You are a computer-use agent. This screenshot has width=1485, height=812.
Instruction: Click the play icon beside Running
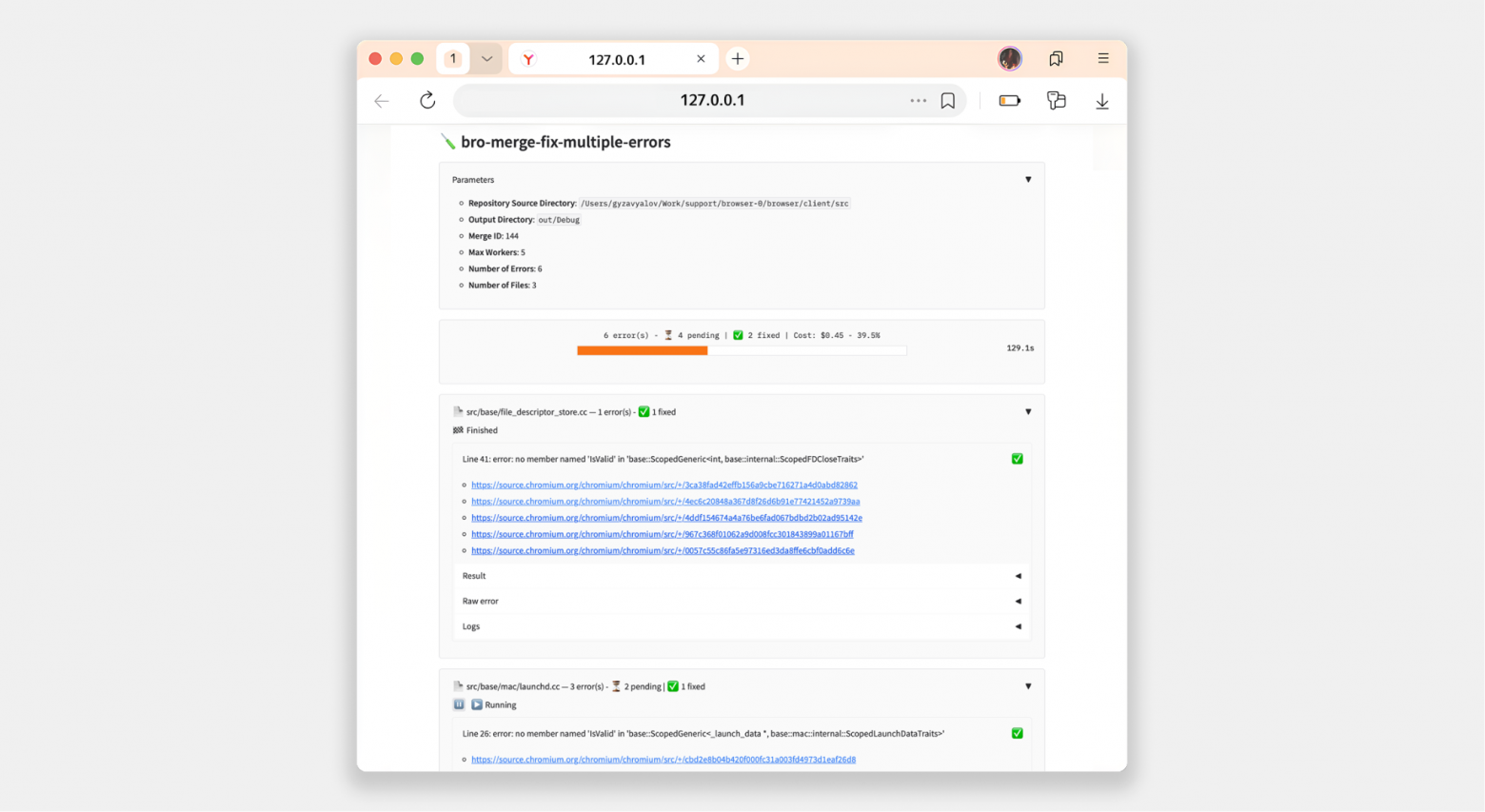(x=477, y=704)
